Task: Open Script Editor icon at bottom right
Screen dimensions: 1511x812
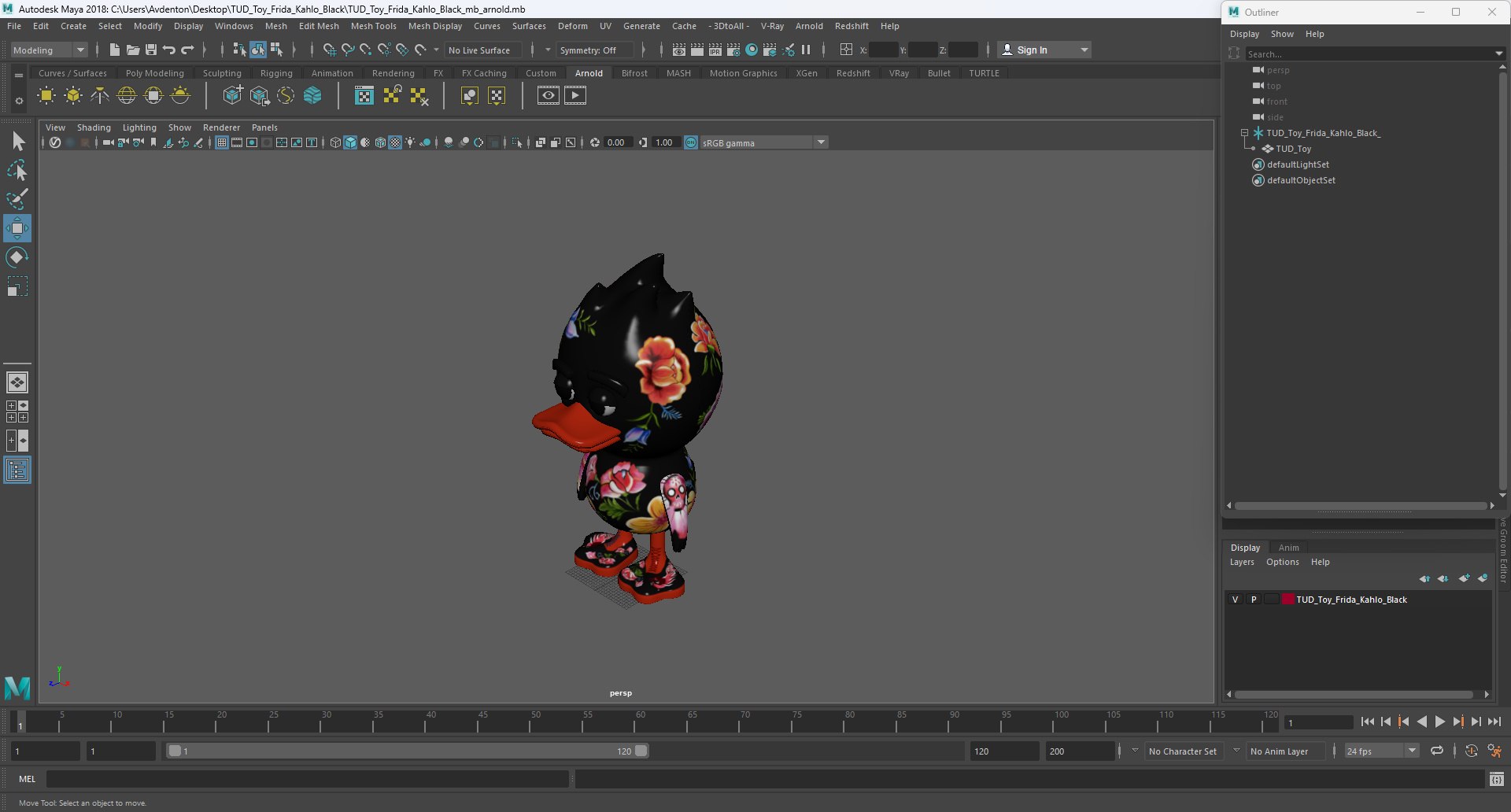Action: pos(1497,779)
